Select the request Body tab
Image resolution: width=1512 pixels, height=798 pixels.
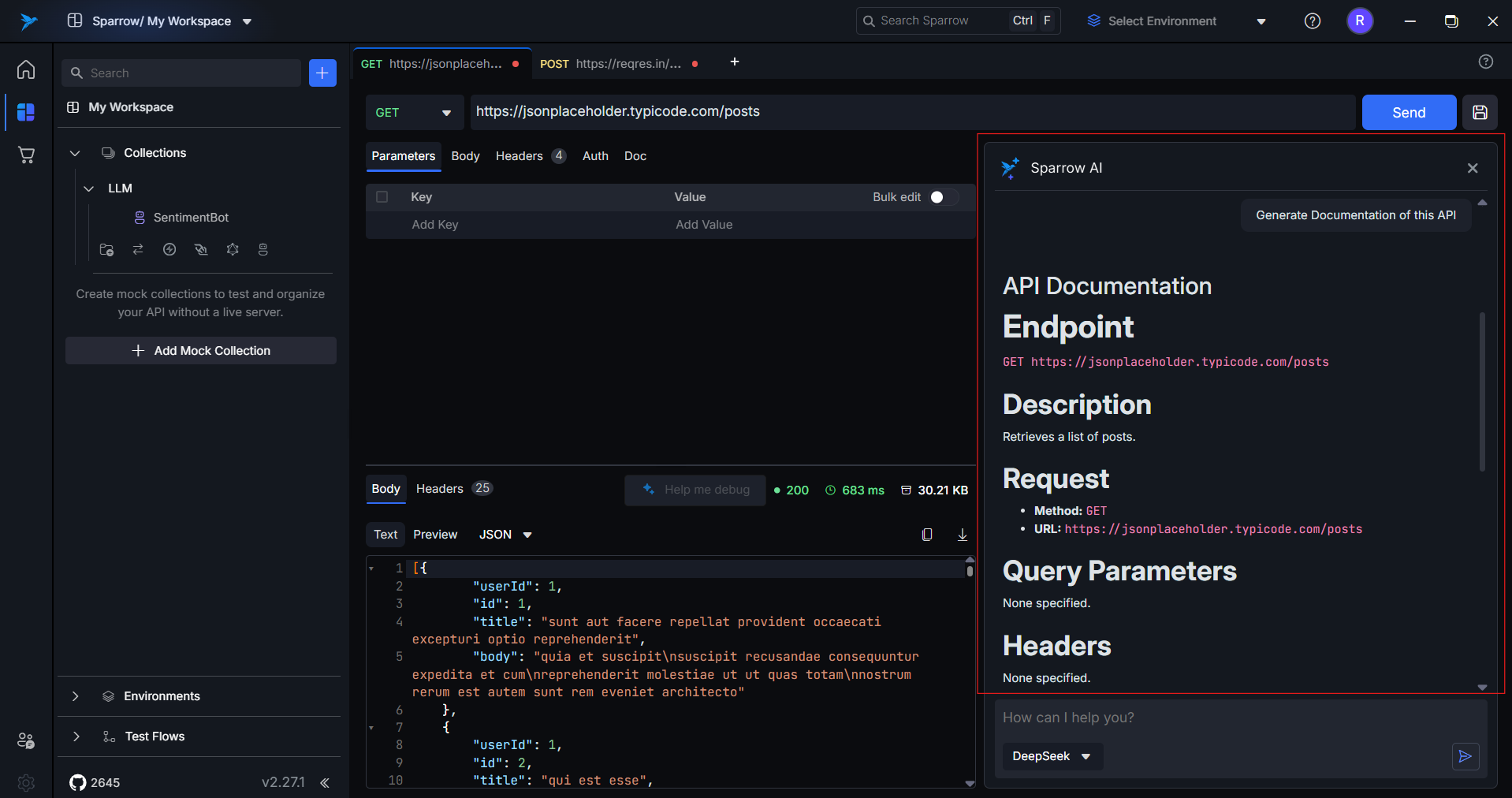[x=465, y=156]
